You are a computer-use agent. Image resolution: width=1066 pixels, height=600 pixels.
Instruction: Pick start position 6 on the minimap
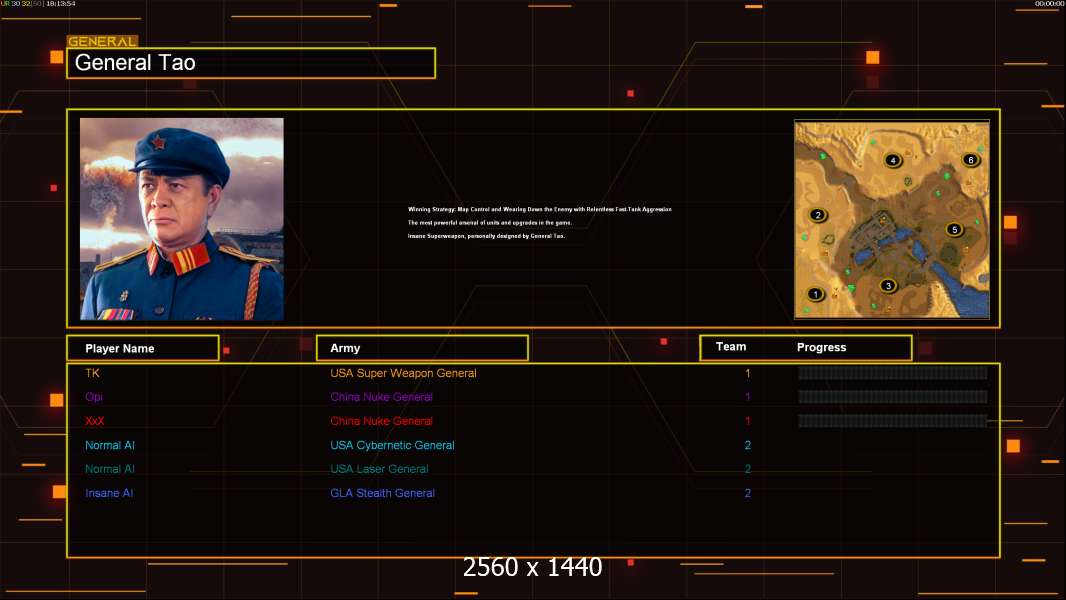pyautogui.click(x=970, y=160)
